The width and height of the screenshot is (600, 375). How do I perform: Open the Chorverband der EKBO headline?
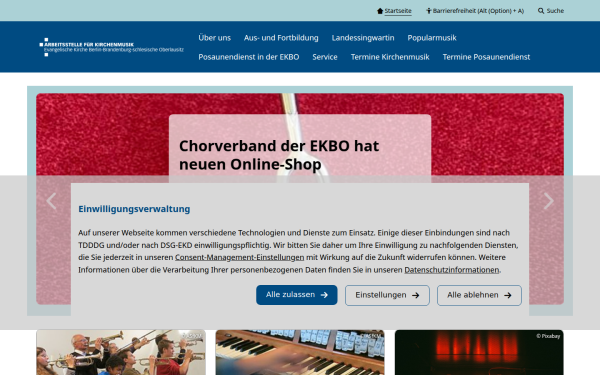[279, 155]
